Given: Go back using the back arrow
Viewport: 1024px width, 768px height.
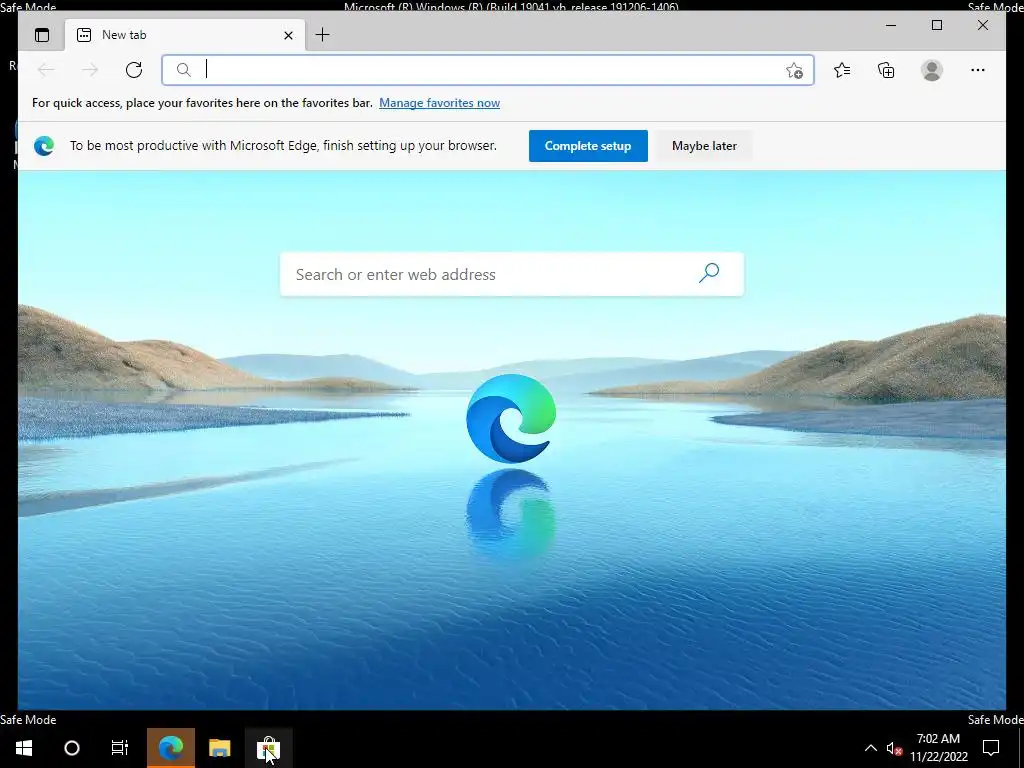Looking at the screenshot, I should (46, 70).
